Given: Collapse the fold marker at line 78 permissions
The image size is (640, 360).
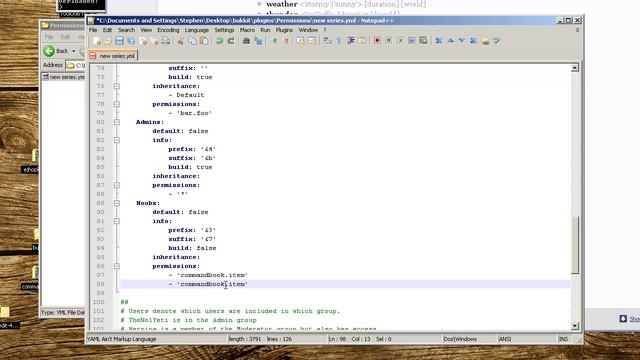Looking at the screenshot, I should pos(117,104).
